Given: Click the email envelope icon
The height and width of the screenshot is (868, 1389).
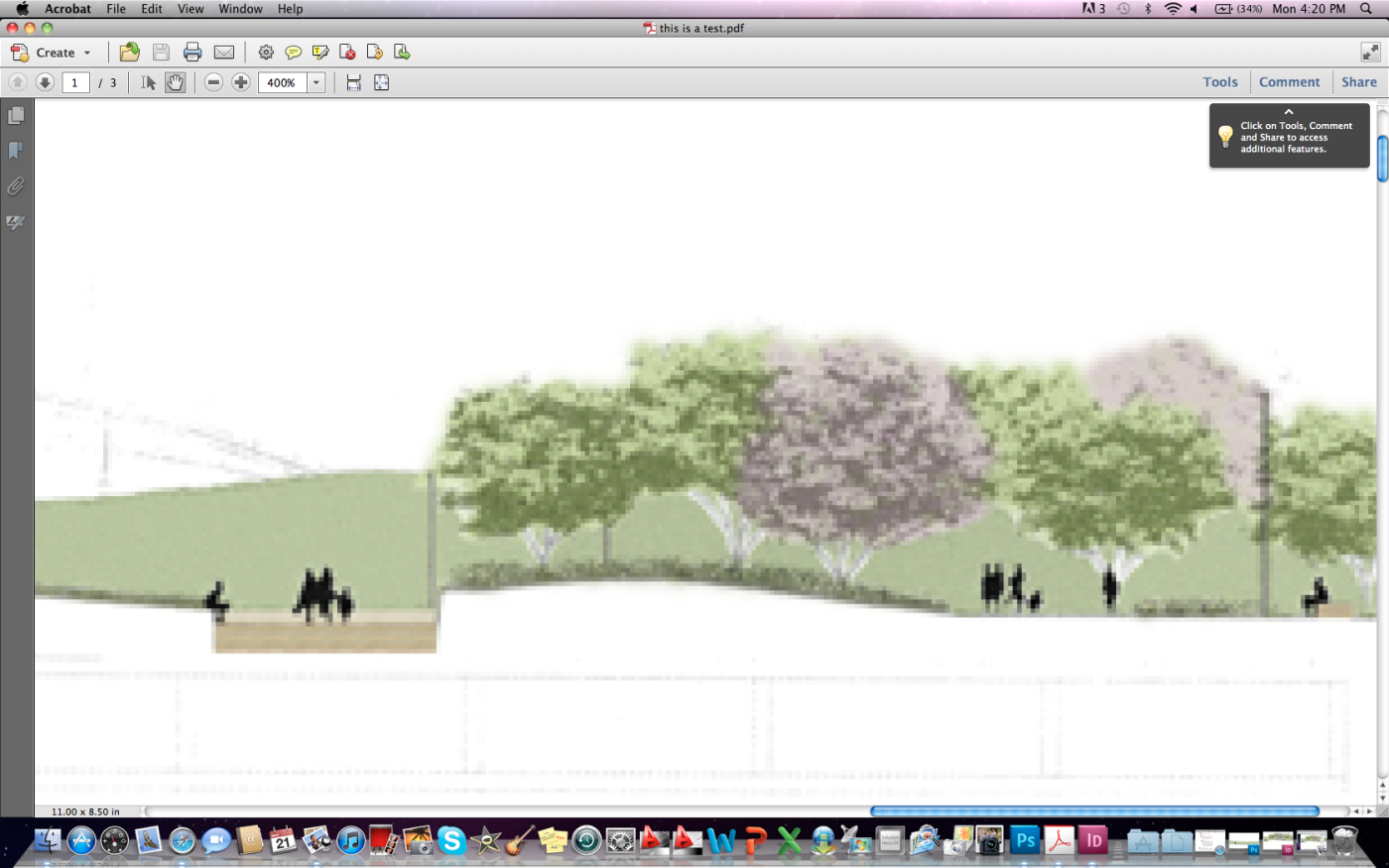Looking at the screenshot, I should click(224, 53).
